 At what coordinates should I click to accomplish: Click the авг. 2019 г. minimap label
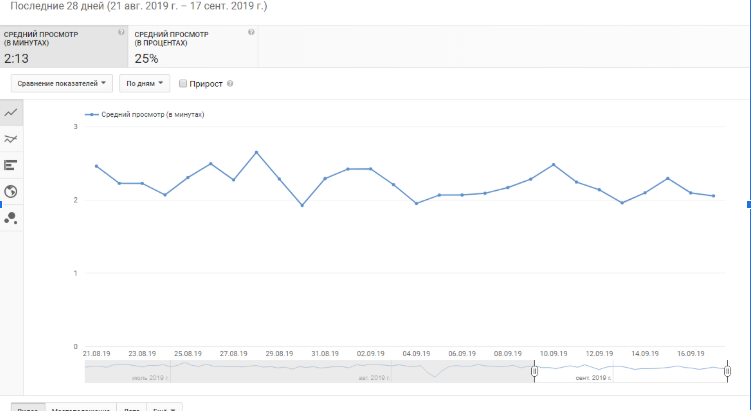(x=375, y=378)
